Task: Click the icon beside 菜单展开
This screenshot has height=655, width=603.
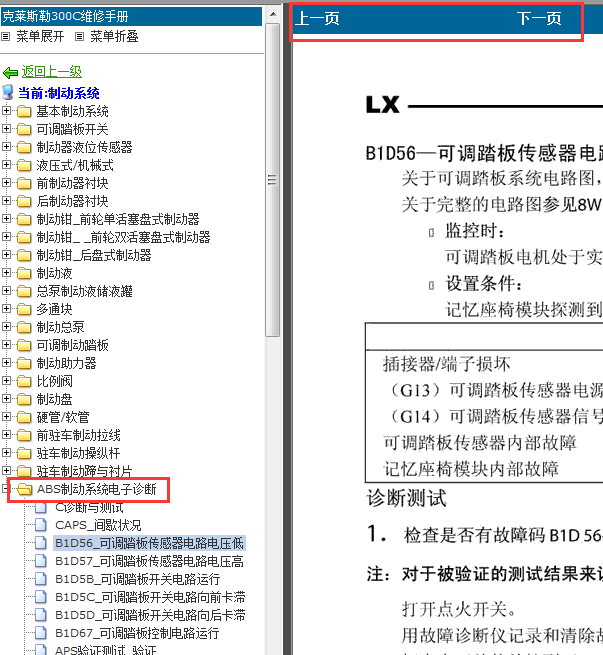Action: pos(5,37)
